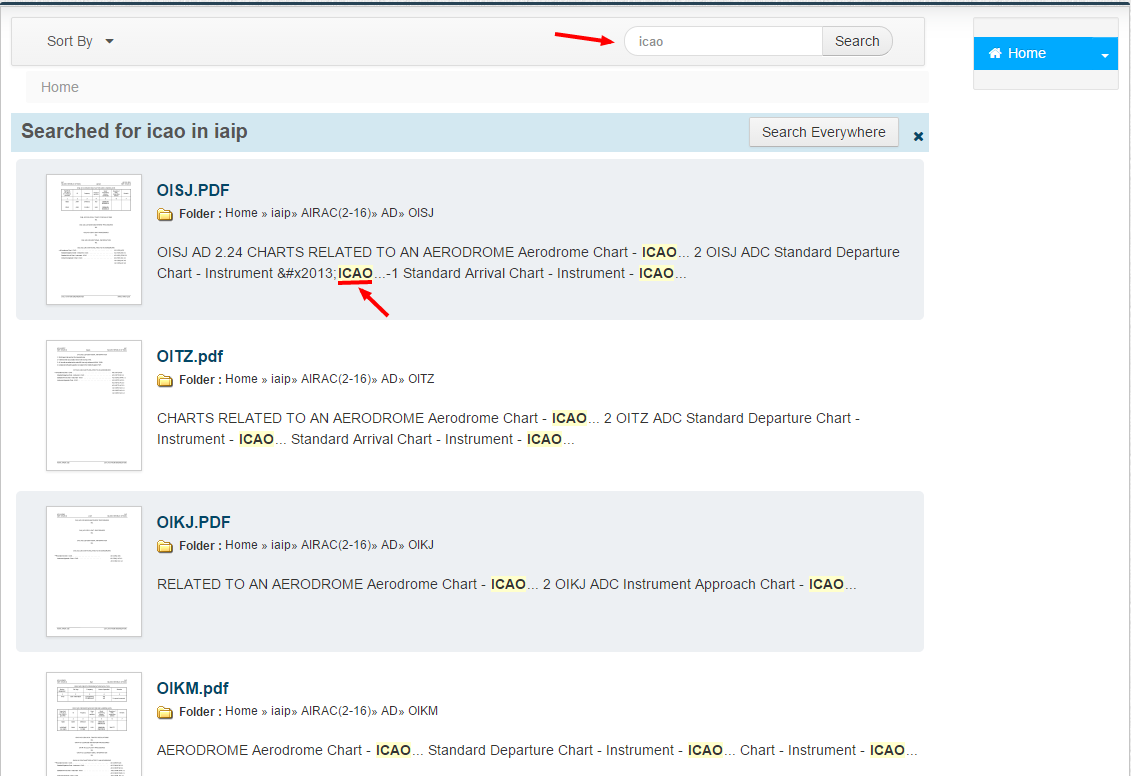Click the Search button
The image size is (1131, 776).
click(x=857, y=41)
